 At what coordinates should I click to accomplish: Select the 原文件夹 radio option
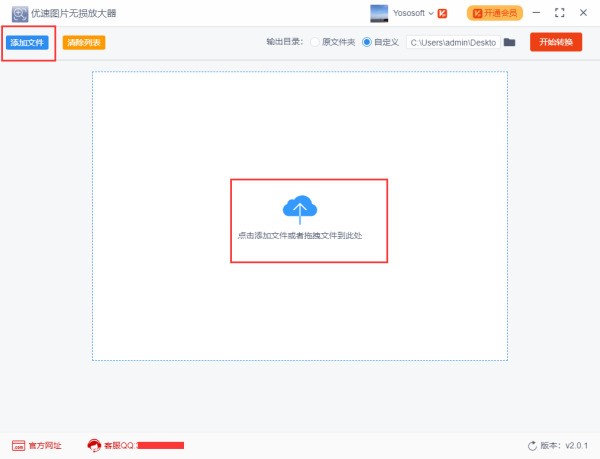point(315,42)
